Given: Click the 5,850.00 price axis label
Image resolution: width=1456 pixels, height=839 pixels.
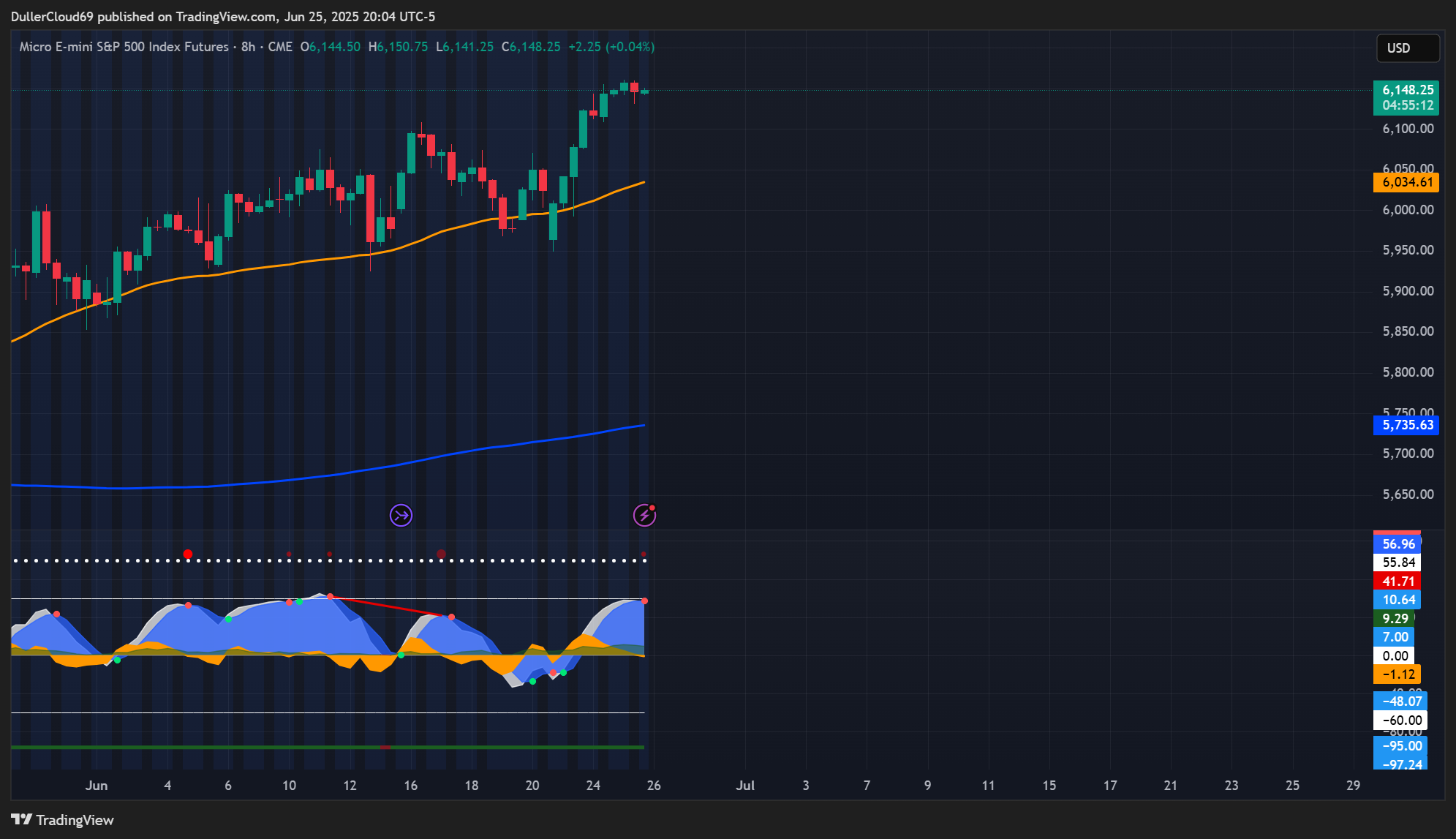Looking at the screenshot, I should point(1408,331).
